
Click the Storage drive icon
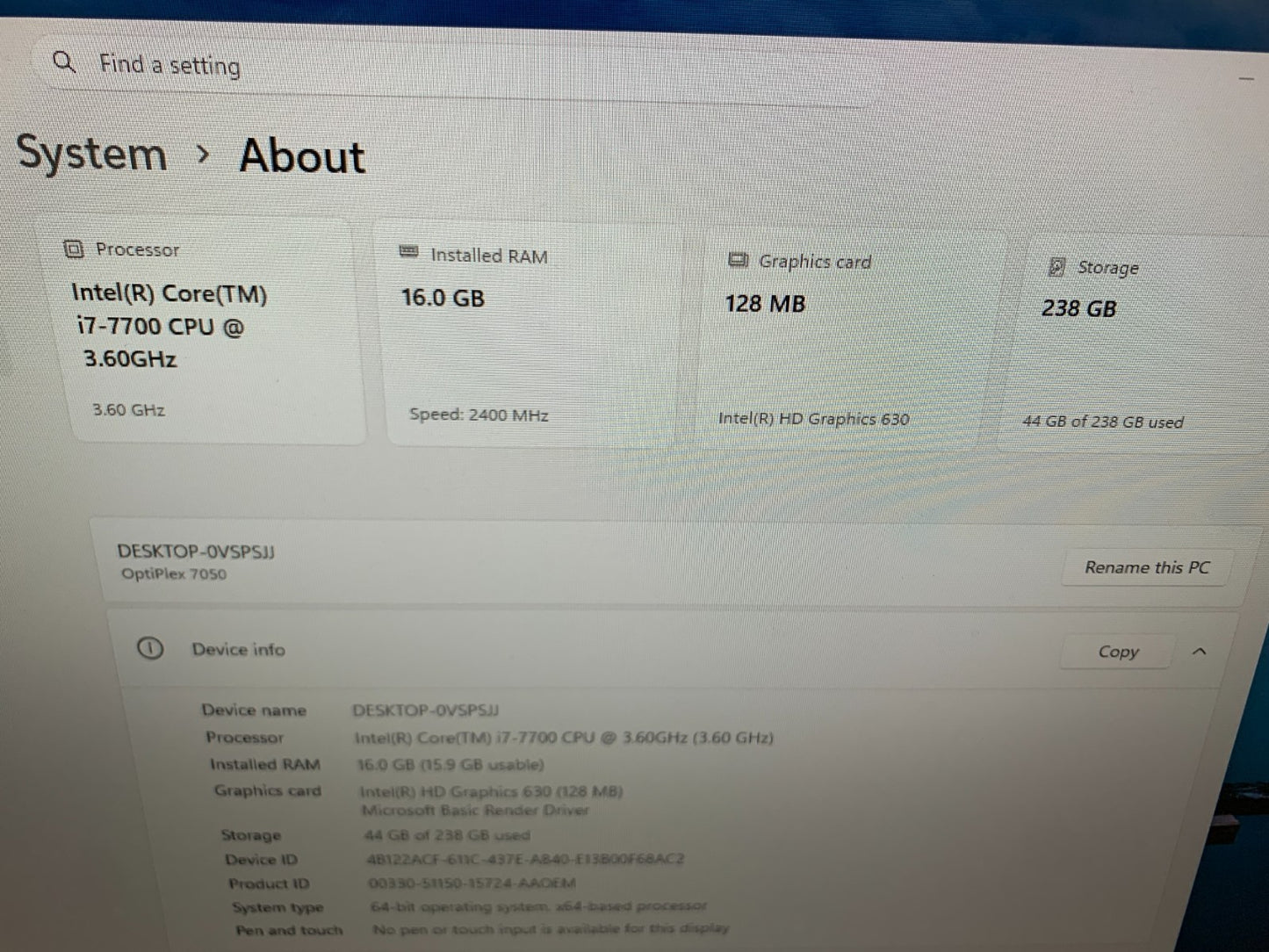point(1057,267)
